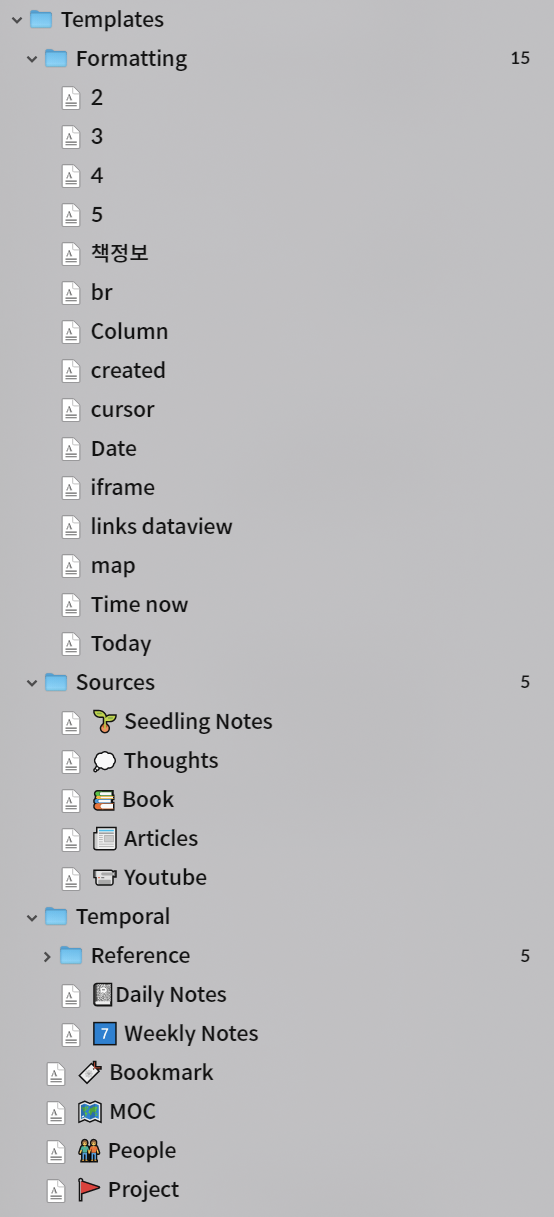Select the Templates root folder label

point(112,19)
